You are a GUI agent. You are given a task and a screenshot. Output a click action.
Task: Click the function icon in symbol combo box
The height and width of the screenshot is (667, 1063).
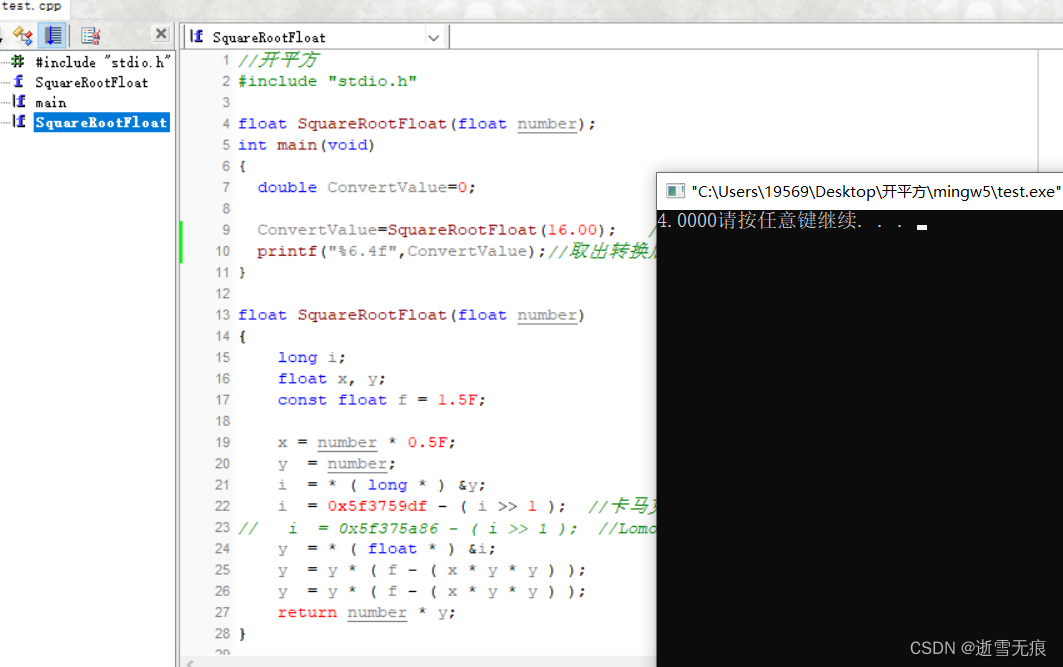pos(197,36)
